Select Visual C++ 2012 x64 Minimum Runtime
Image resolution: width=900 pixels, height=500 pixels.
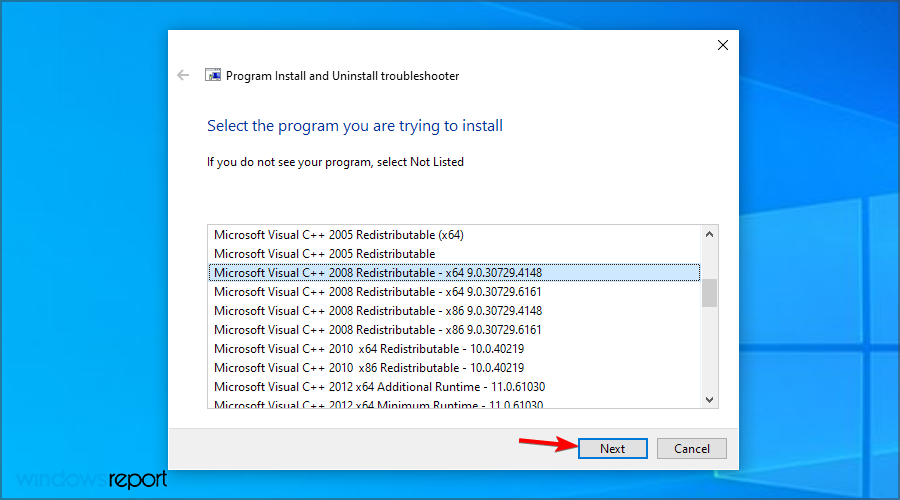pos(454,403)
